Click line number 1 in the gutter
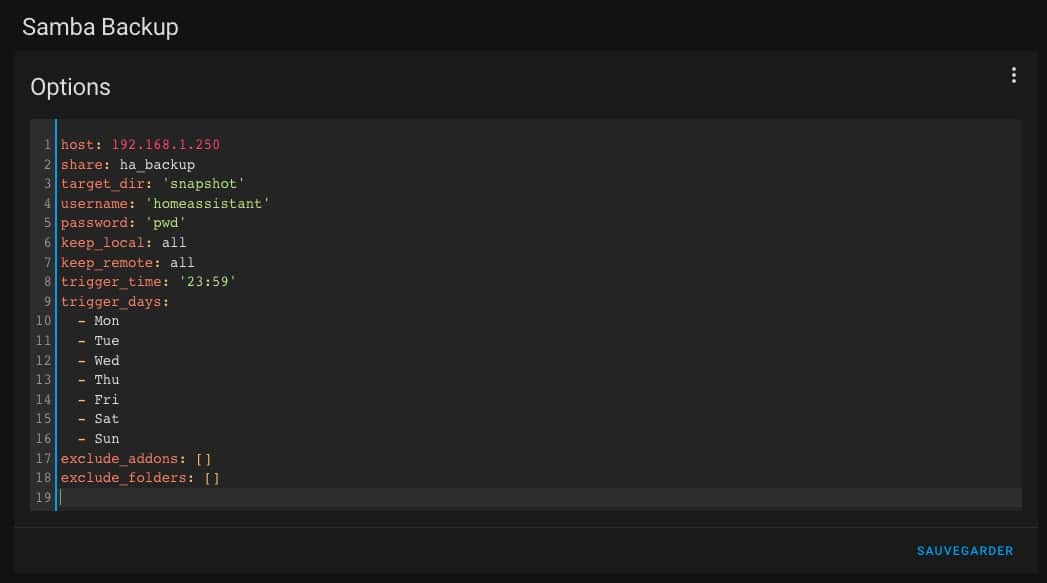The width and height of the screenshot is (1047, 583). click(47, 144)
